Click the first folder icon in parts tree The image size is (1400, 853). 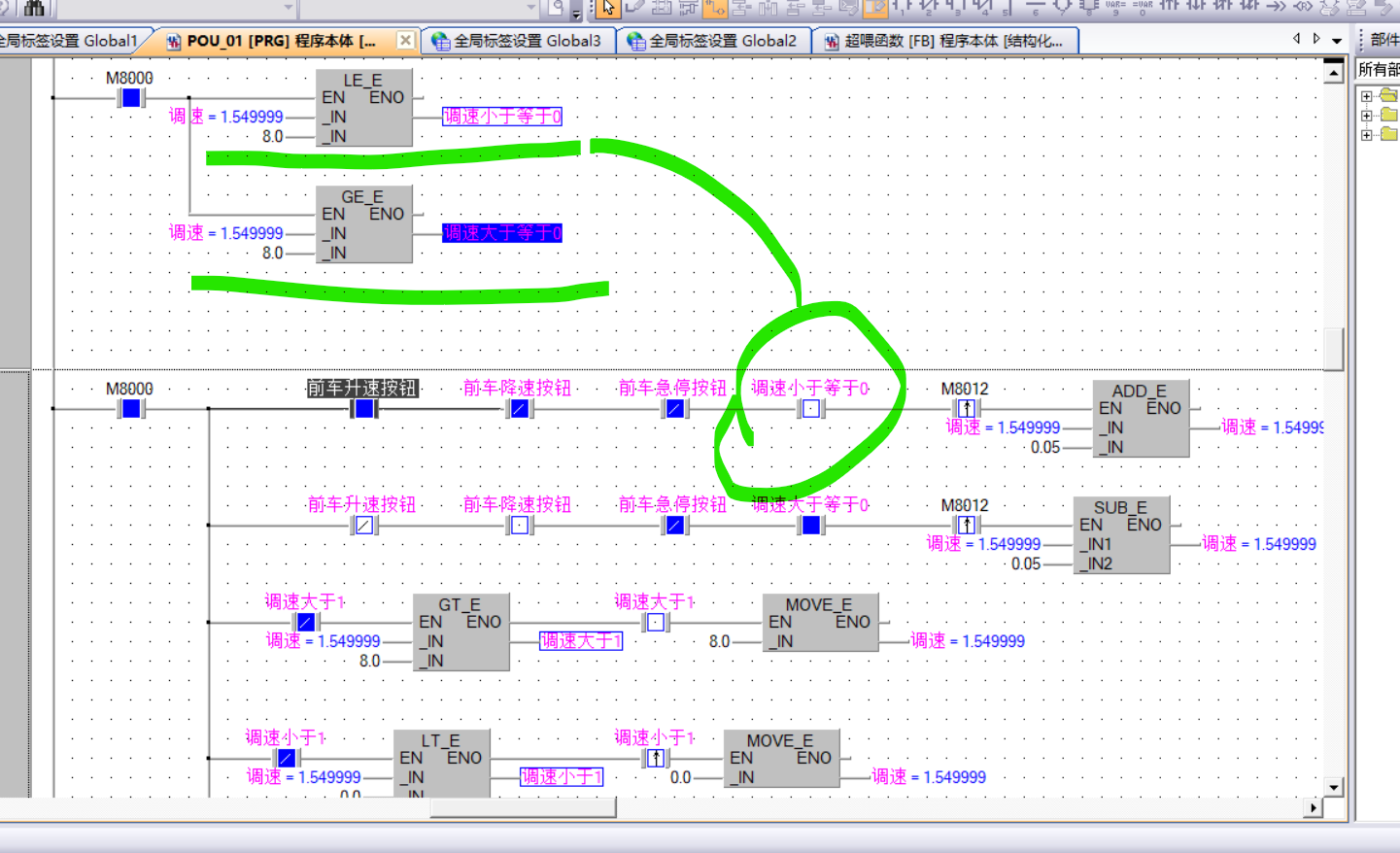tap(1388, 95)
